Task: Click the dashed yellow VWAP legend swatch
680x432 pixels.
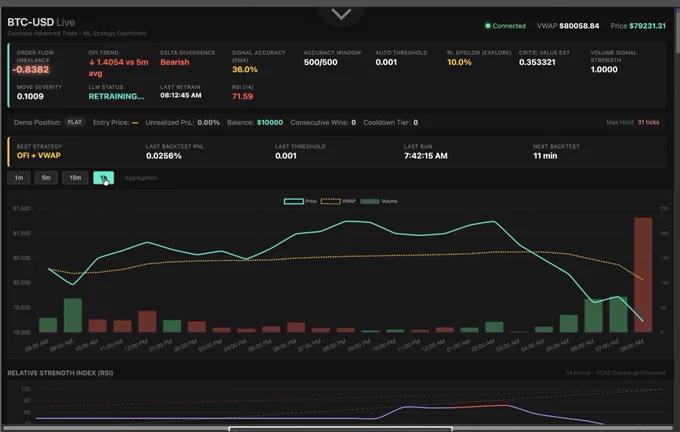Action: pos(330,201)
